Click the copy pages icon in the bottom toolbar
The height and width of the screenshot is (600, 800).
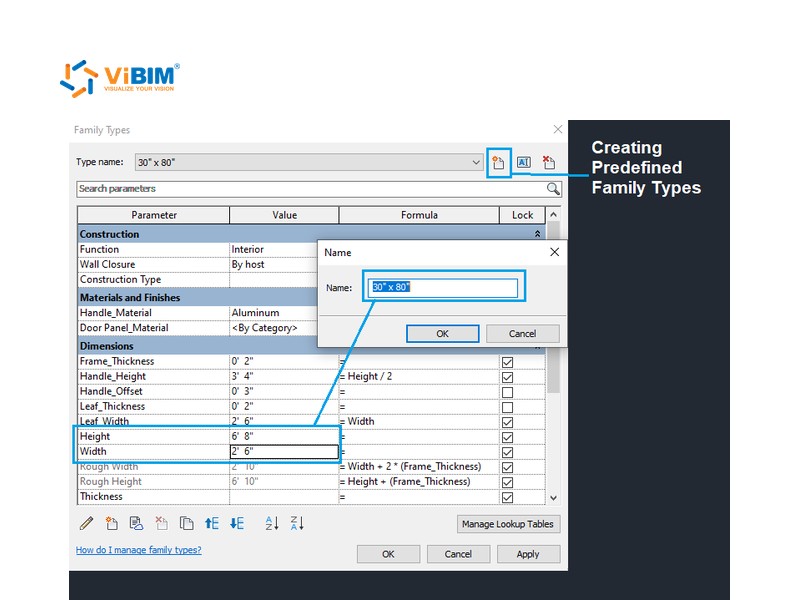click(x=186, y=523)
